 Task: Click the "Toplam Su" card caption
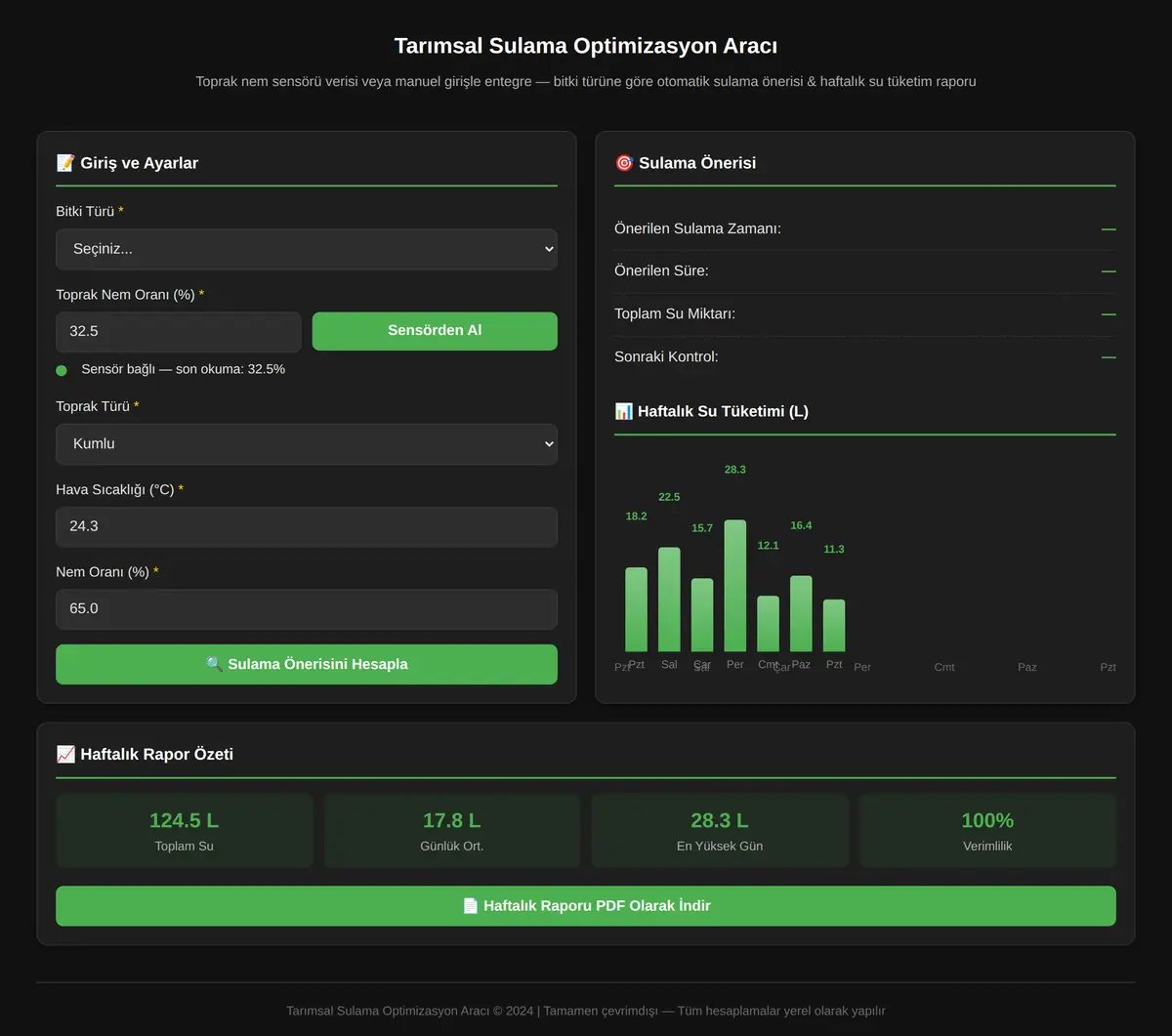click(x=184, y=846)
